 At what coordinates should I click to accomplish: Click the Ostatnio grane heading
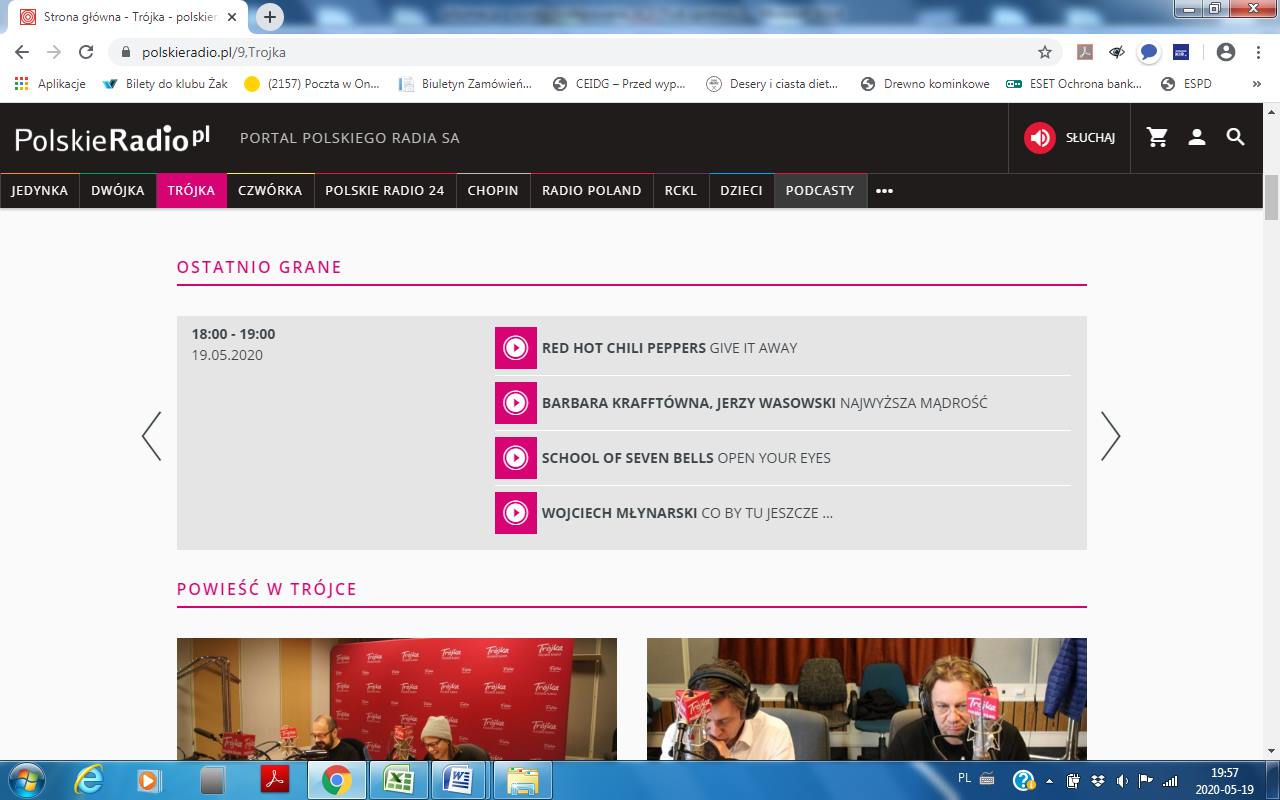tap(259, 267)
